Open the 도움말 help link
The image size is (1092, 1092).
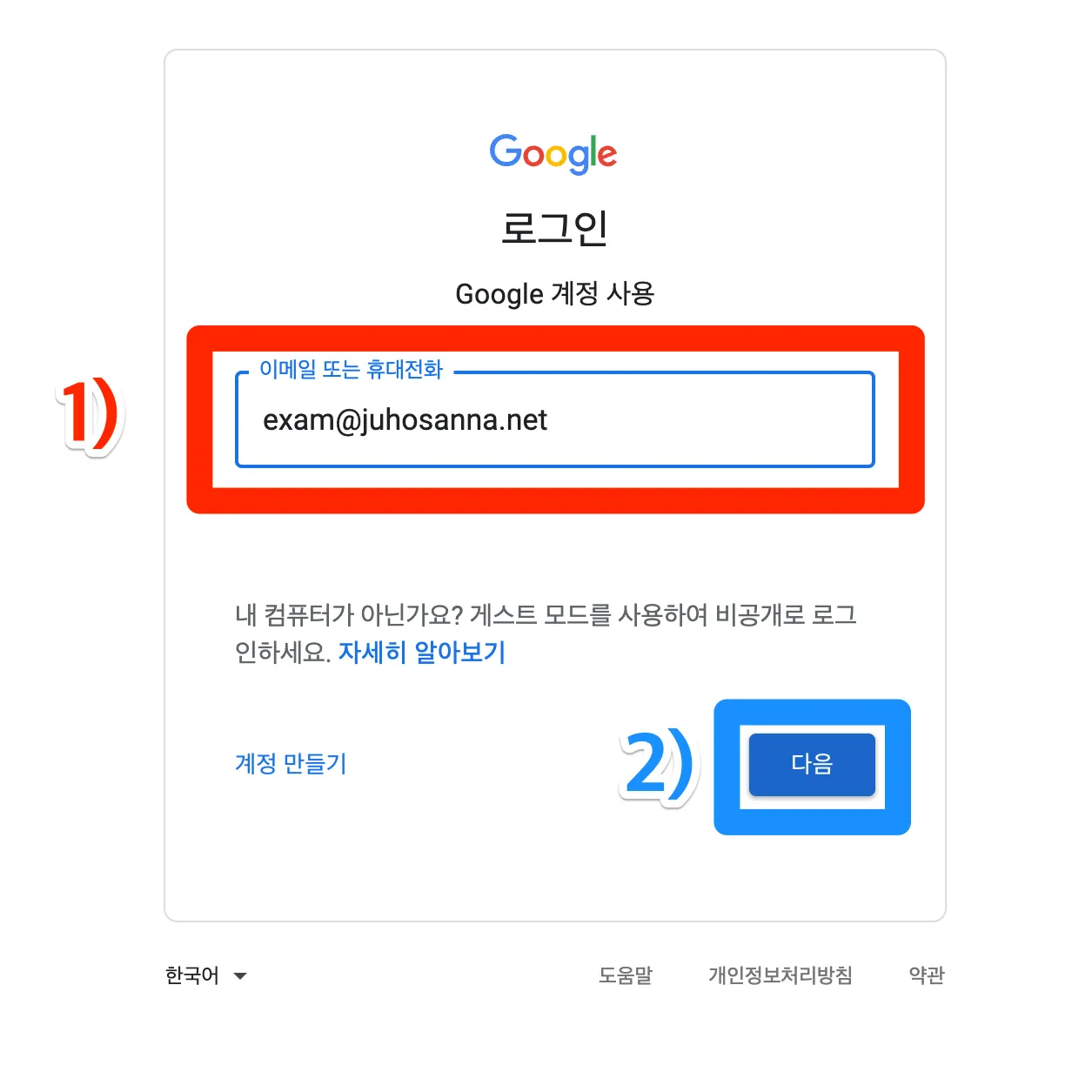point(626,975)
